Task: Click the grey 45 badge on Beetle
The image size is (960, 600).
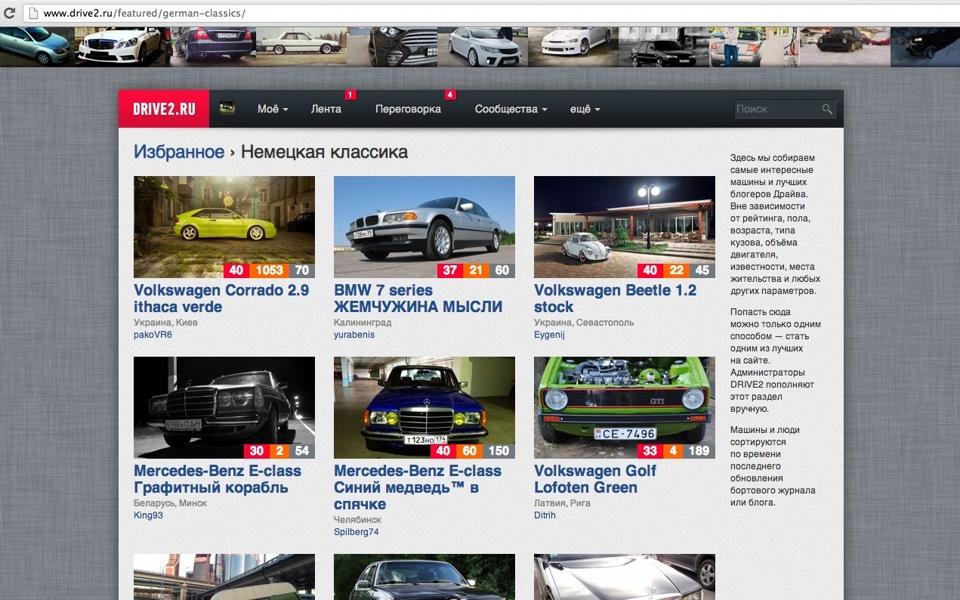Action: click(x=702, y=270)
